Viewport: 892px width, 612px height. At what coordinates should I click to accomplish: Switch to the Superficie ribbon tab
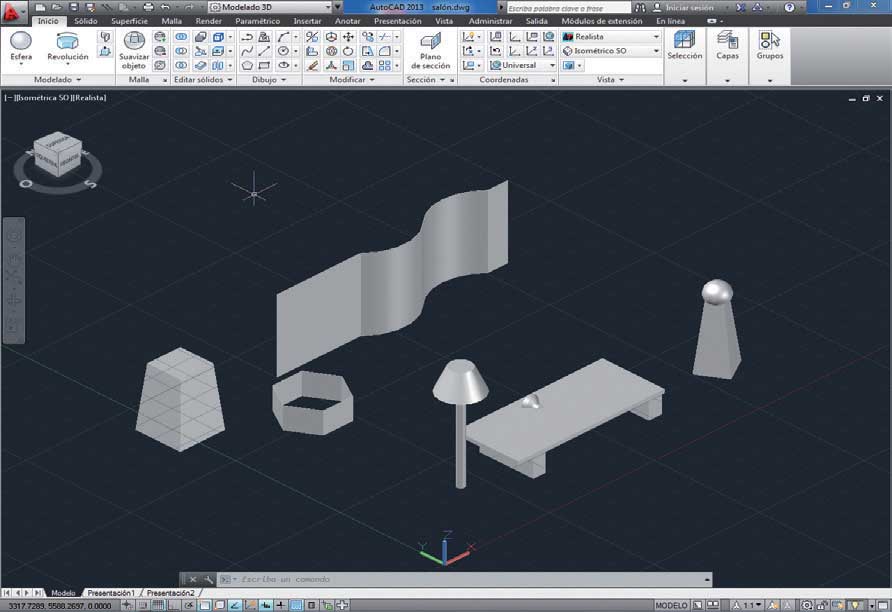(129, 21)
